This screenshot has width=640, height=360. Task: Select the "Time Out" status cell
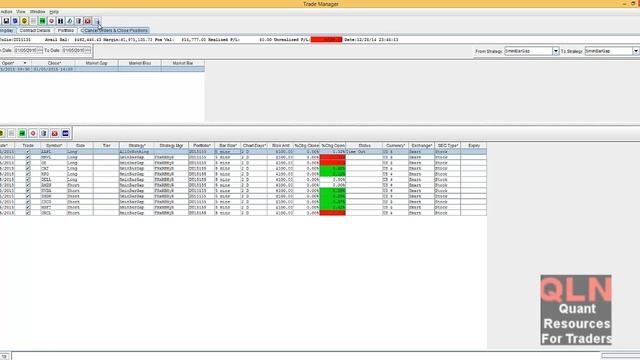click(x=364, y=152)
